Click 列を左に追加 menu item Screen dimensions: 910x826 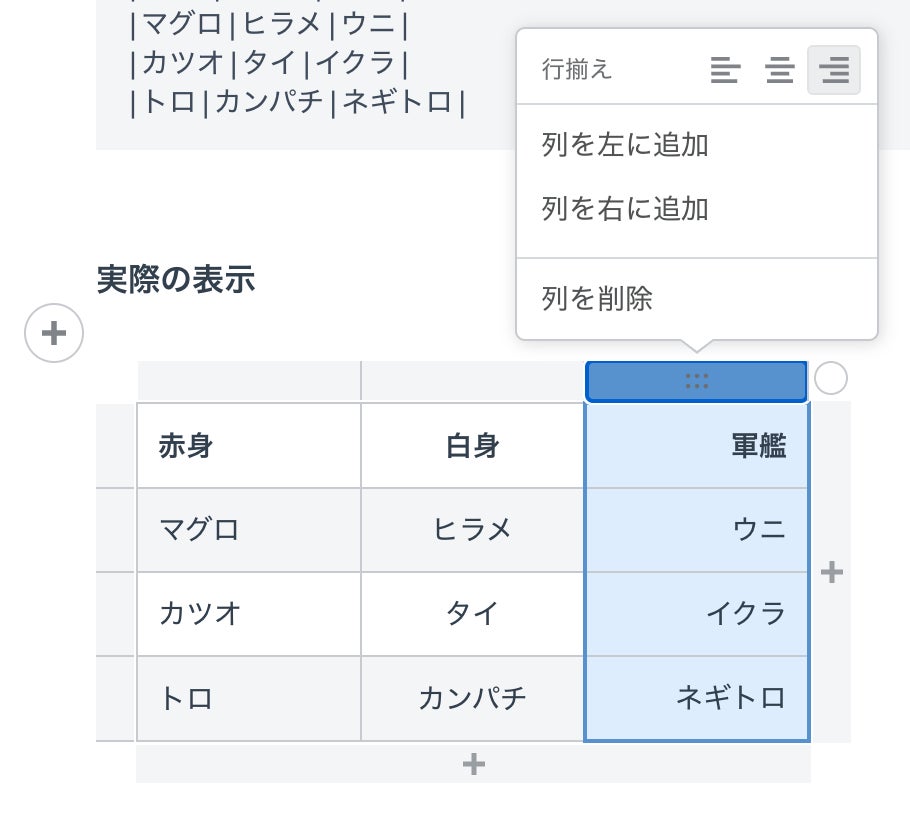(x=625, y=146)
